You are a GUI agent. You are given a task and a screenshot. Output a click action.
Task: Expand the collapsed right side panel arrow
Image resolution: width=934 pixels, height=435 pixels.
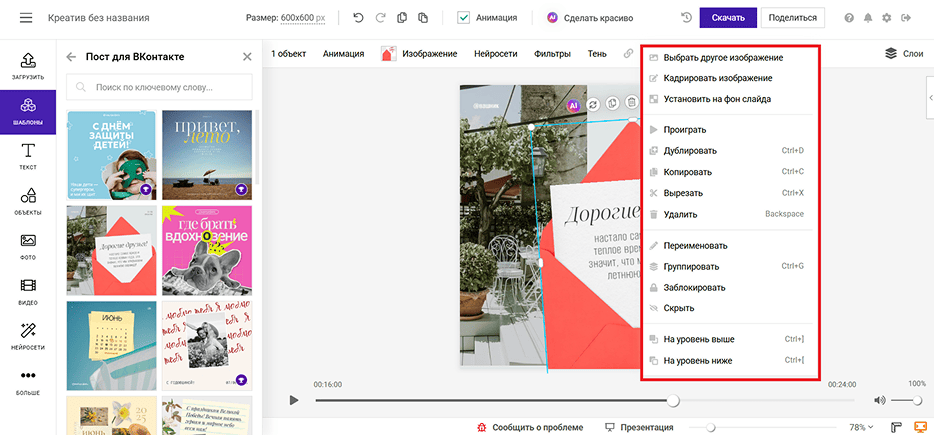tap(930, 98)
